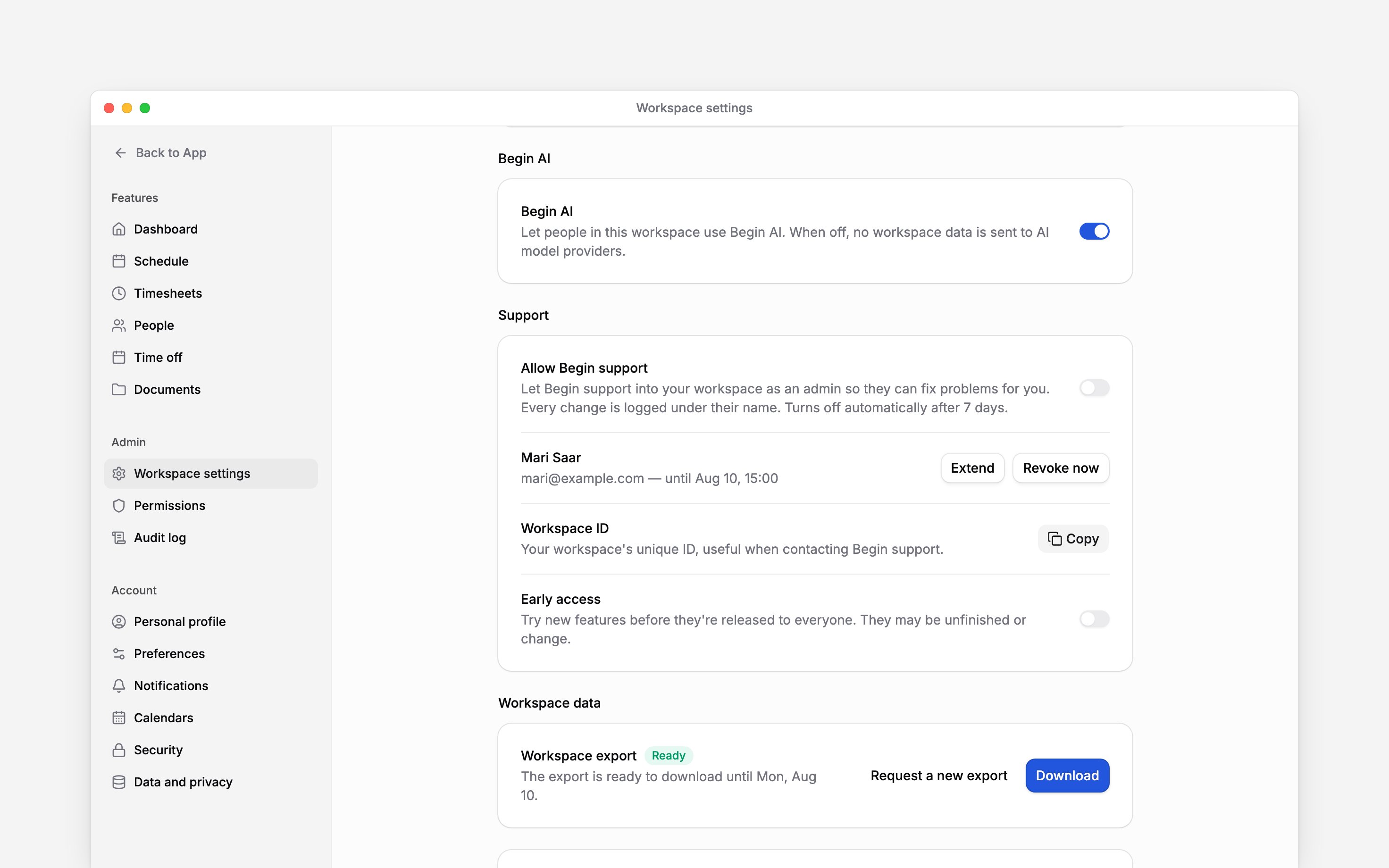The width and height of the screenshot is (1389, 868).
Task: Enable the Allow Begin support switch
Action: point(1094,388)
